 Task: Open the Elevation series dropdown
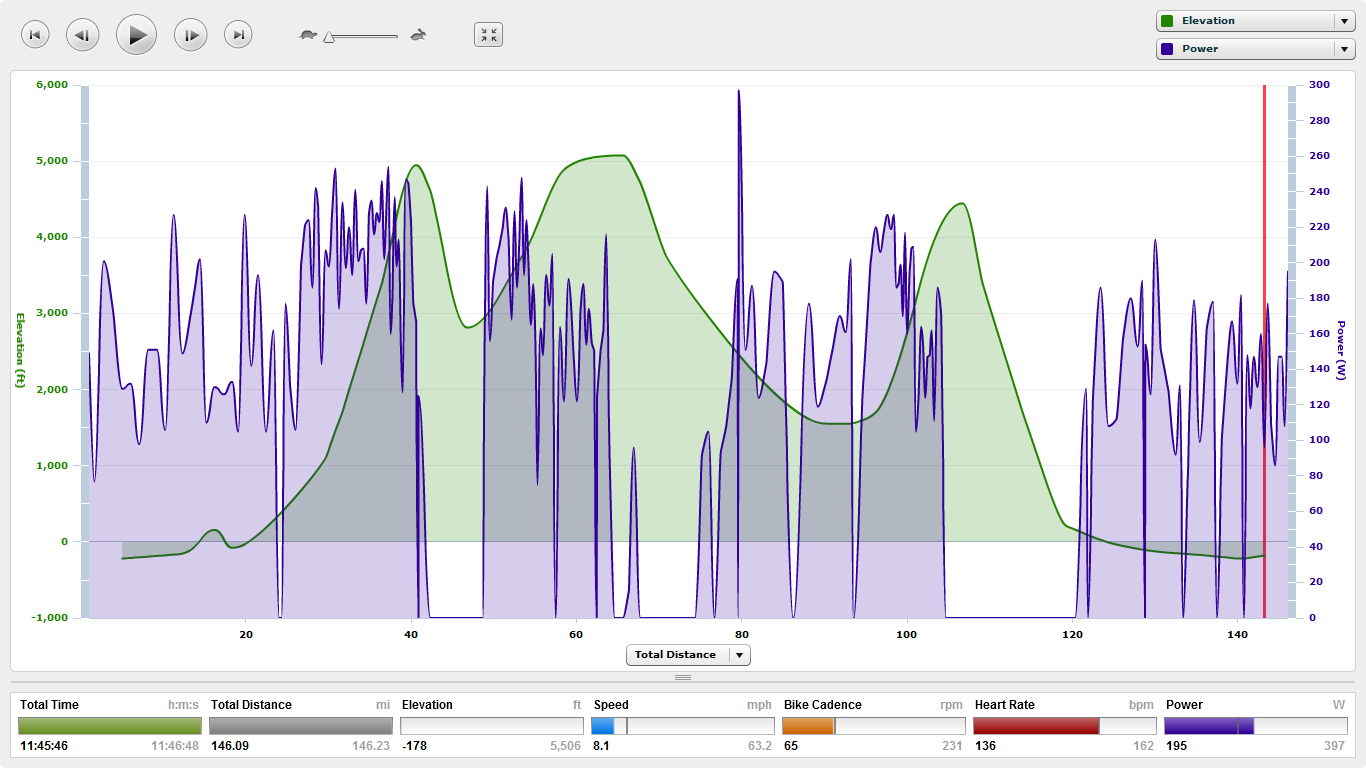coord(1342,21)
